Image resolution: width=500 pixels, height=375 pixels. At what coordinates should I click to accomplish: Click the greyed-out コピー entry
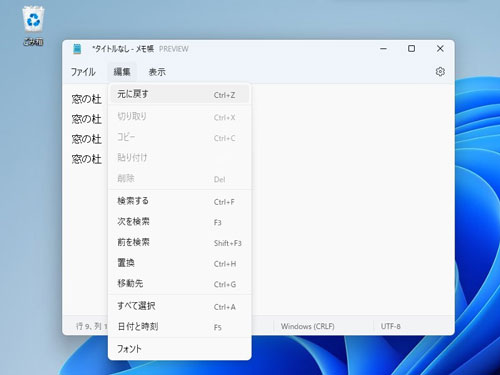[180, 138]
